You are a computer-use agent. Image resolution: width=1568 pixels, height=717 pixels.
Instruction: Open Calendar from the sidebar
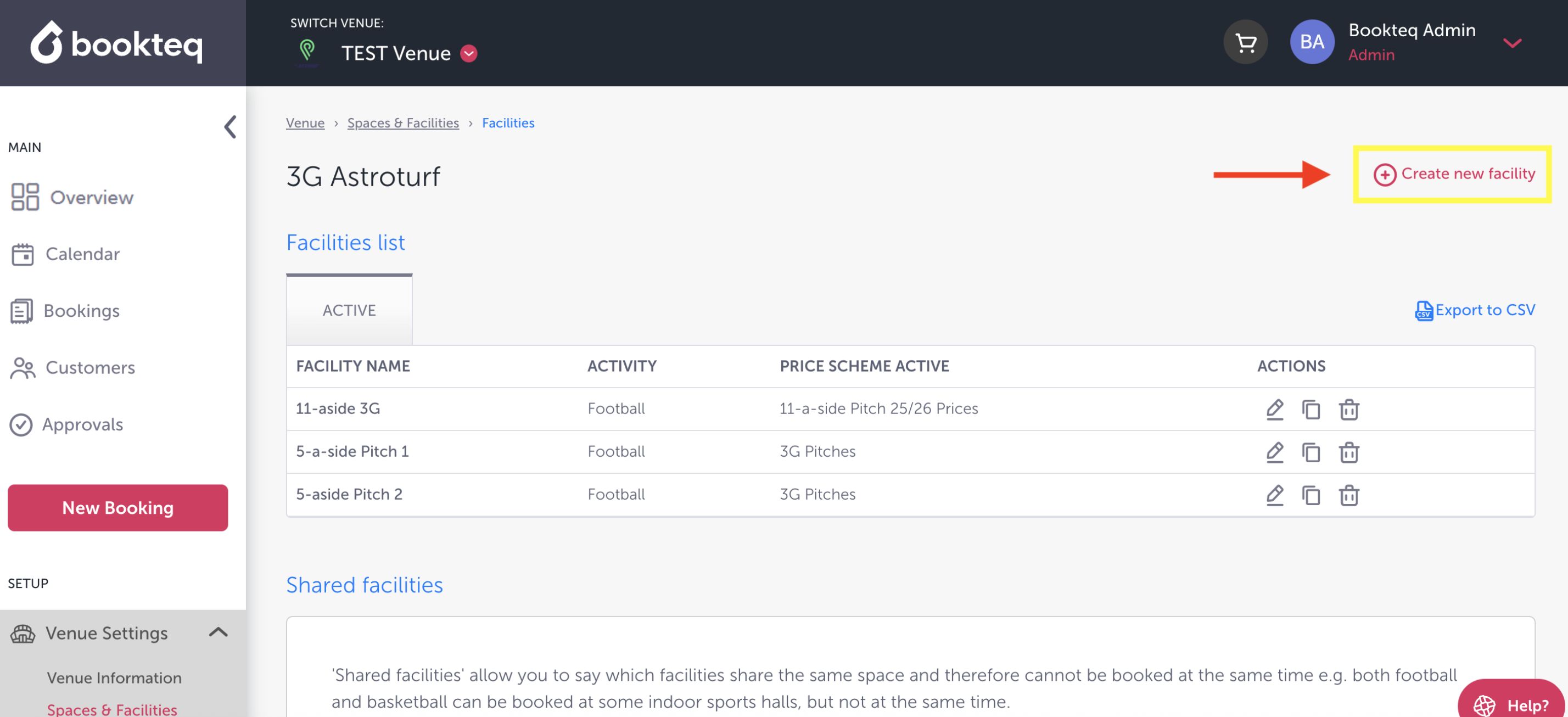[x=82, y=254]
